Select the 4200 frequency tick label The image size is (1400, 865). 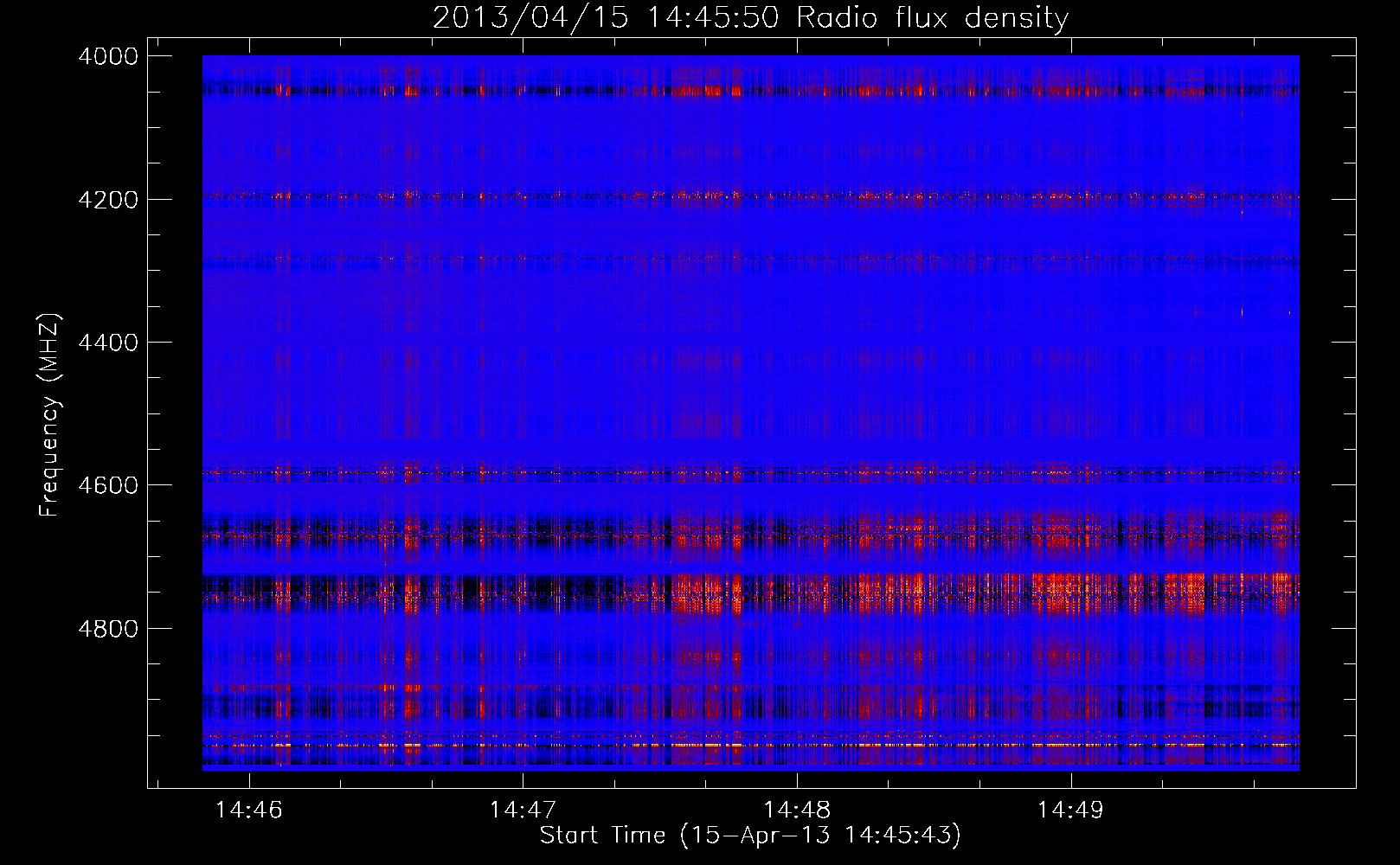click(x=108, y=200)
